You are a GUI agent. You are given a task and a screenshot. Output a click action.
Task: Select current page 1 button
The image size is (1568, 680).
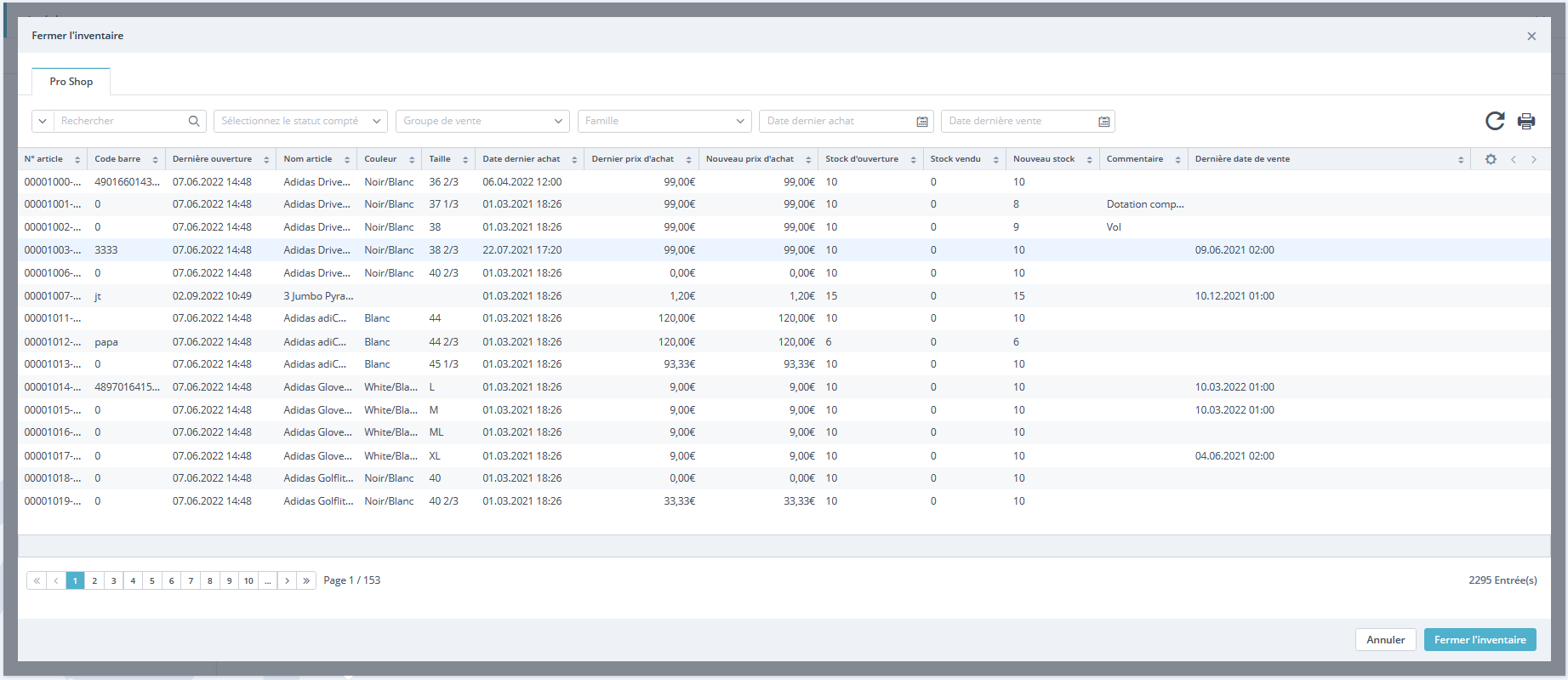click(75, 580)
